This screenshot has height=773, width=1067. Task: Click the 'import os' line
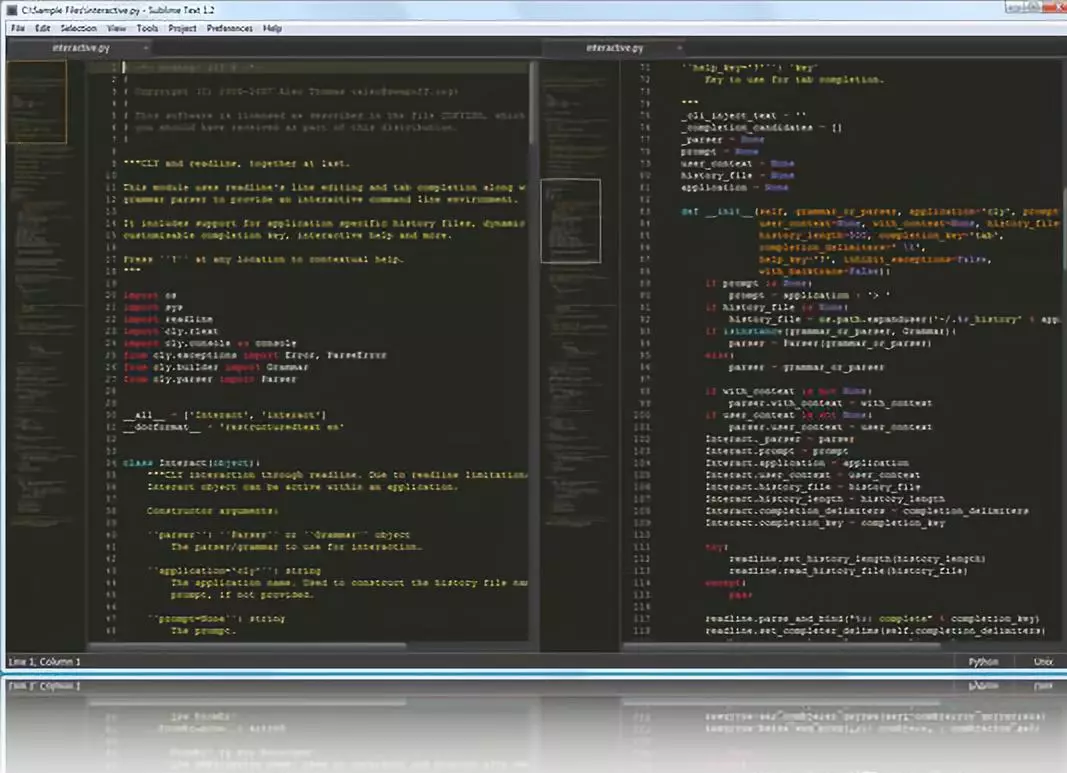click(x=150, y=295)
